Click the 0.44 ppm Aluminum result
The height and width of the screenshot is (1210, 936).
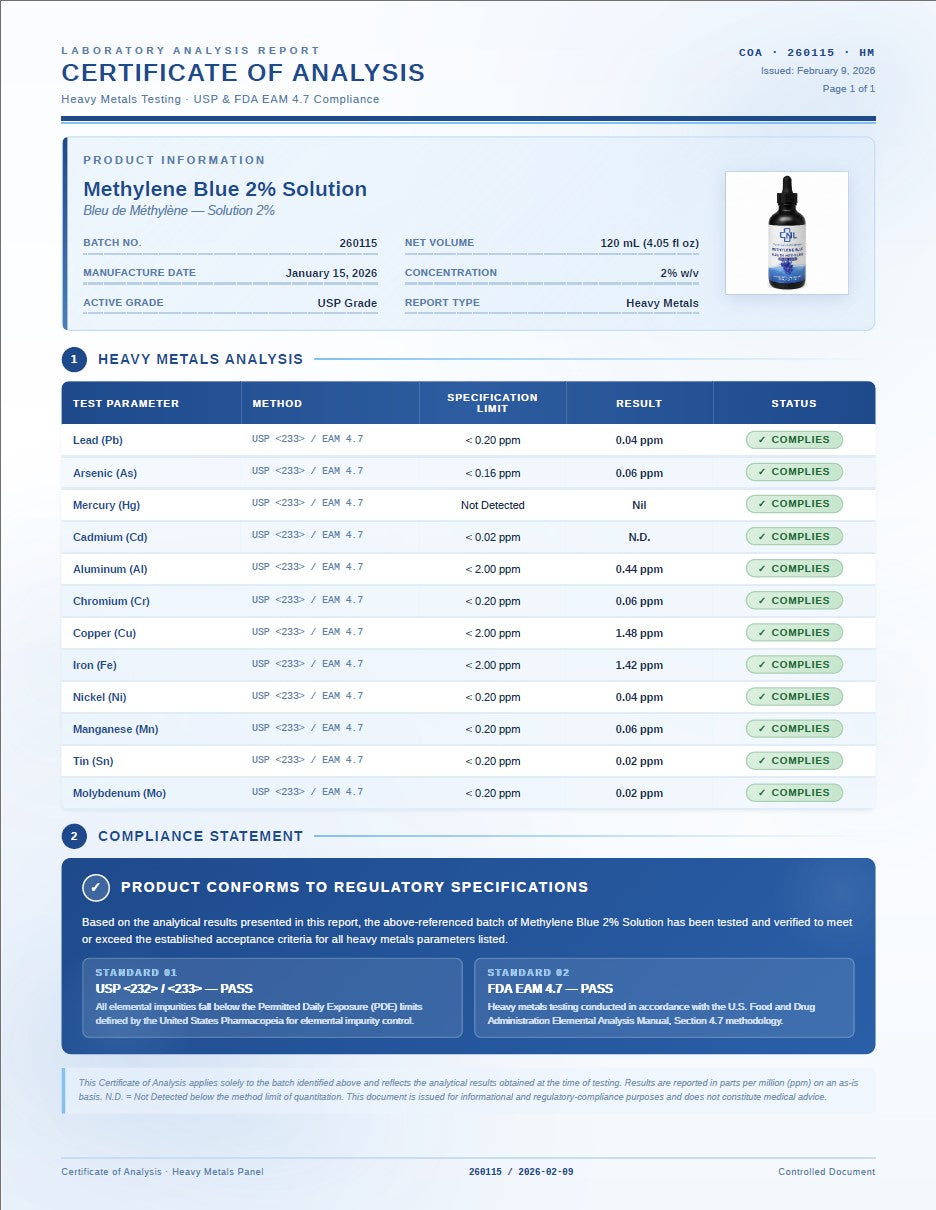(639, 569)
